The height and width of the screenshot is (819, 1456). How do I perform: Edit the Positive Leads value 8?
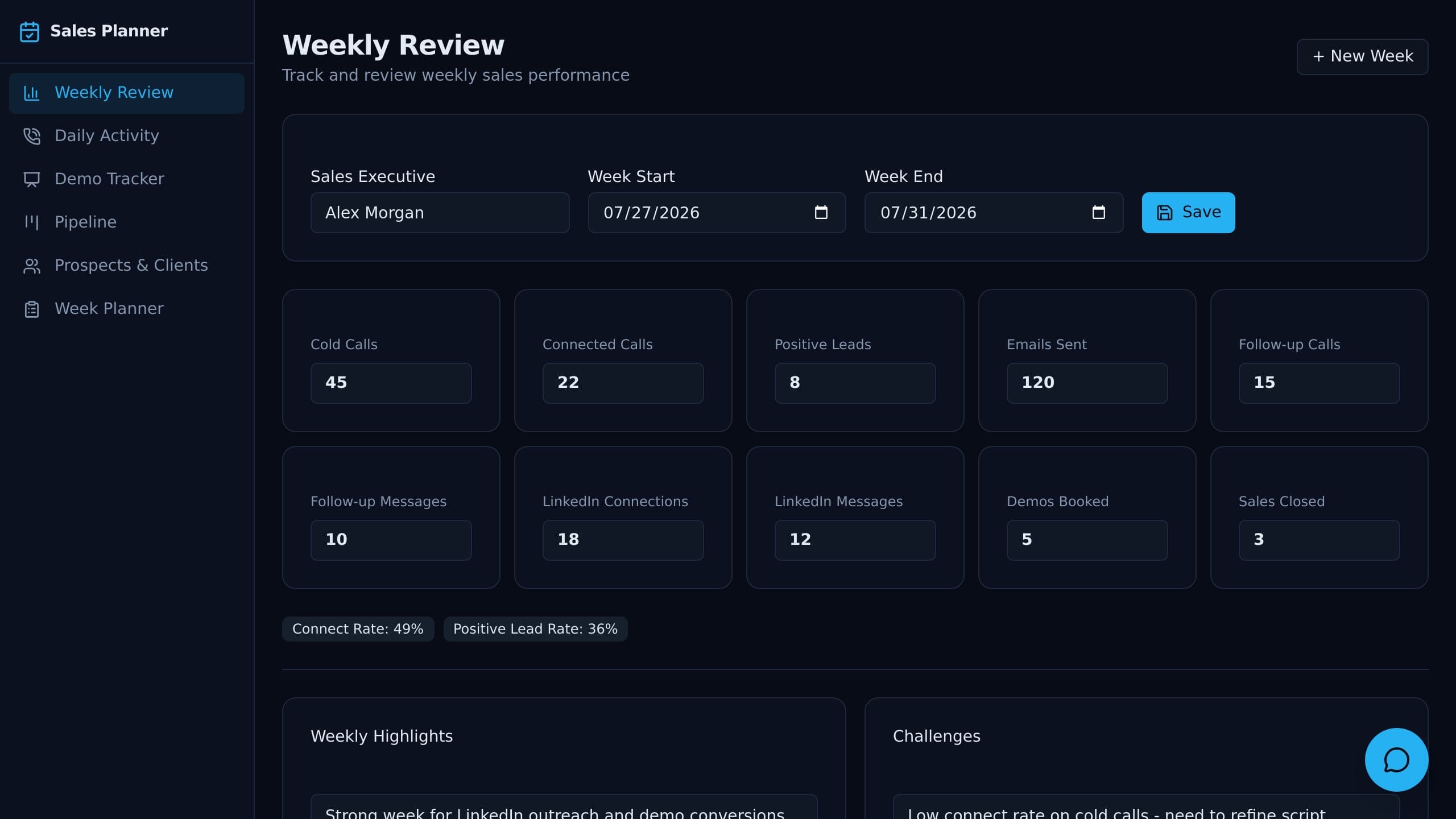pos(855,383)
